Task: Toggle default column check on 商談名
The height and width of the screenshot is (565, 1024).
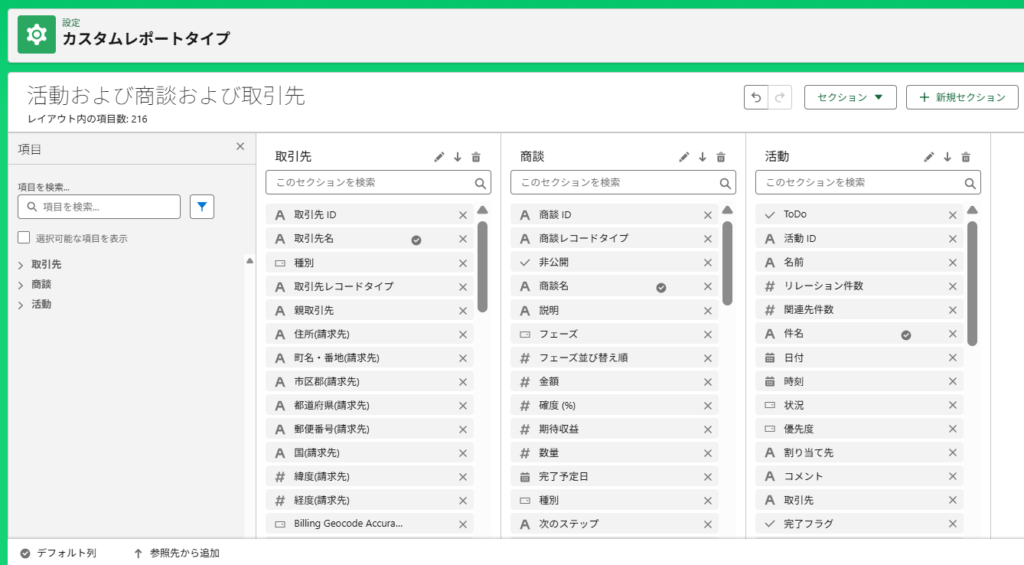Action: [661, 287]
